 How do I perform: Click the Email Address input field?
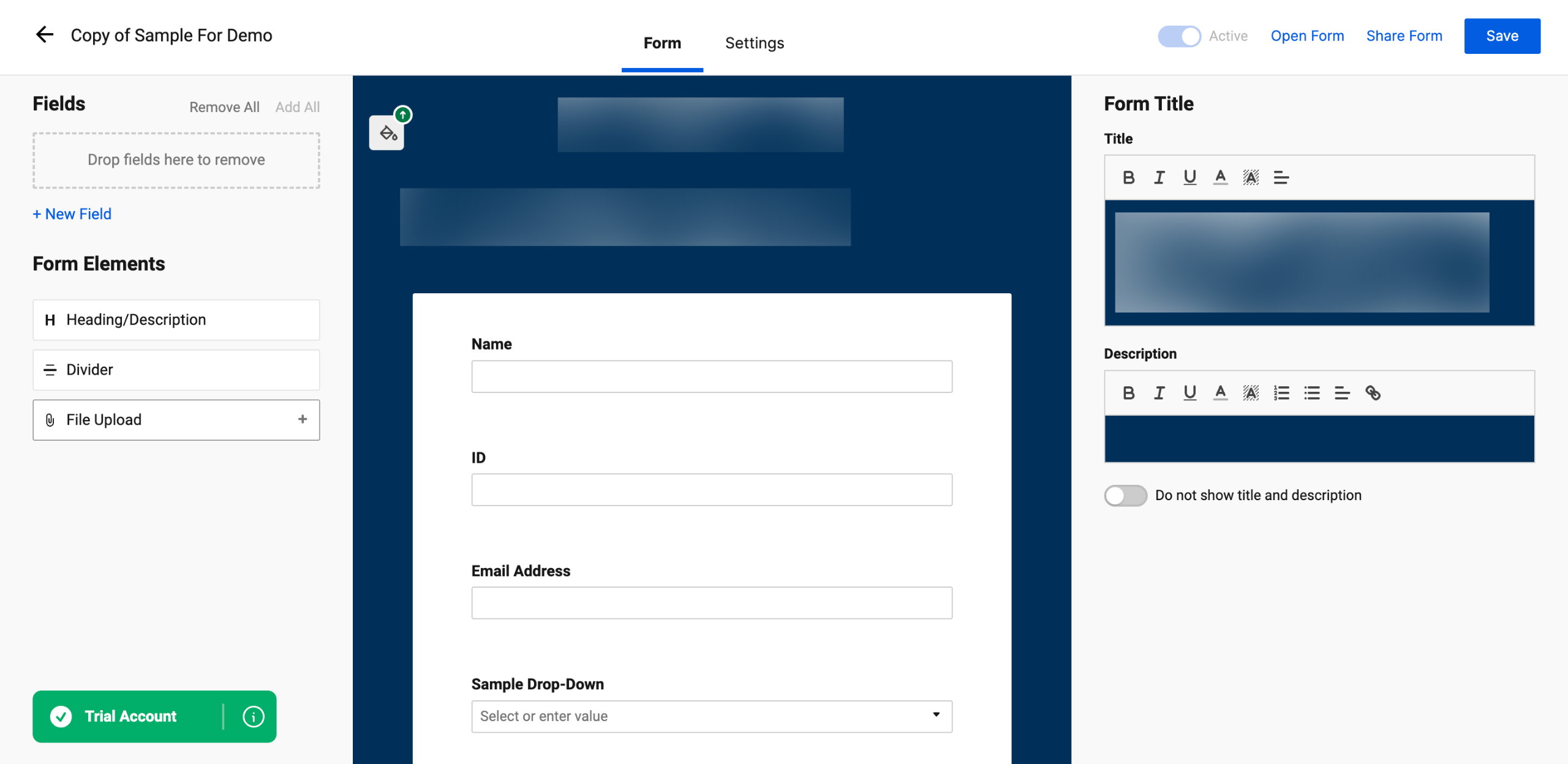click(x=711, y=603)
